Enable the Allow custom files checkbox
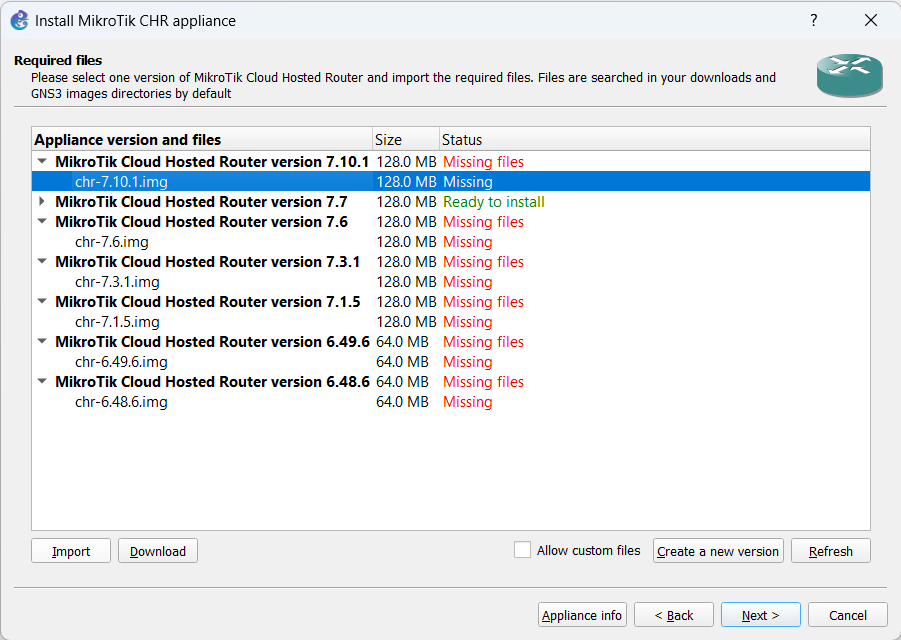 522,550
